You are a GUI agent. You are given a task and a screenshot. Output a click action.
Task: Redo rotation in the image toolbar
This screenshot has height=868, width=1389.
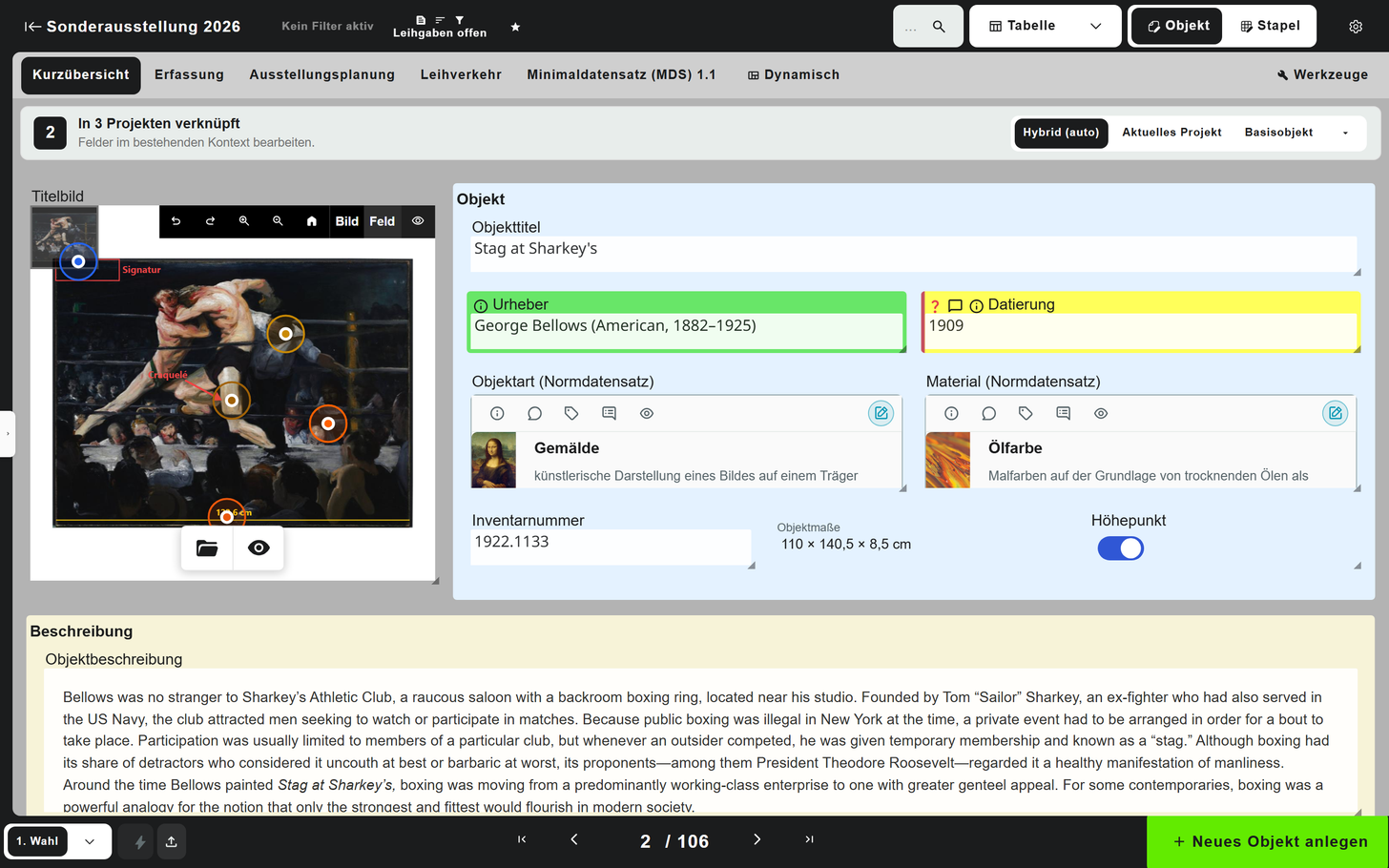(210, 221)
